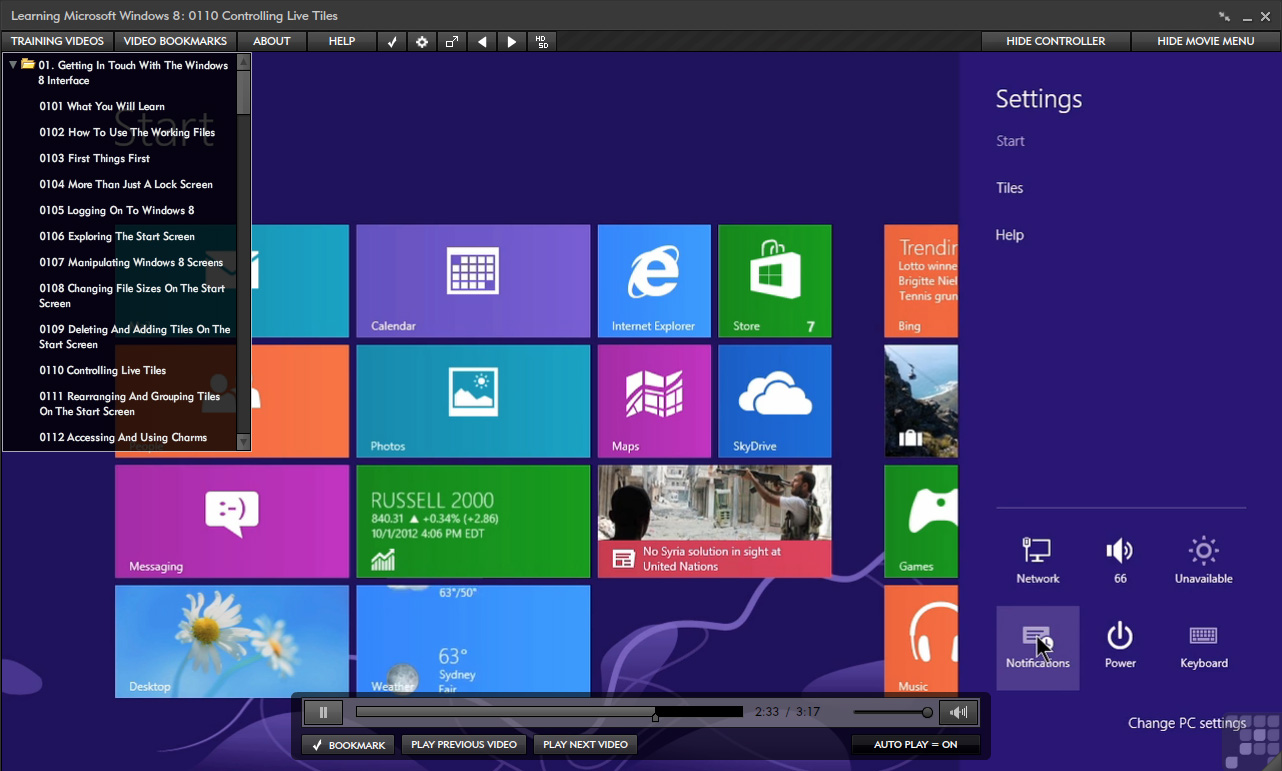Click the checkmark icon in top toolbar
The image size is (1282, 771).
(x=392, y=41)
